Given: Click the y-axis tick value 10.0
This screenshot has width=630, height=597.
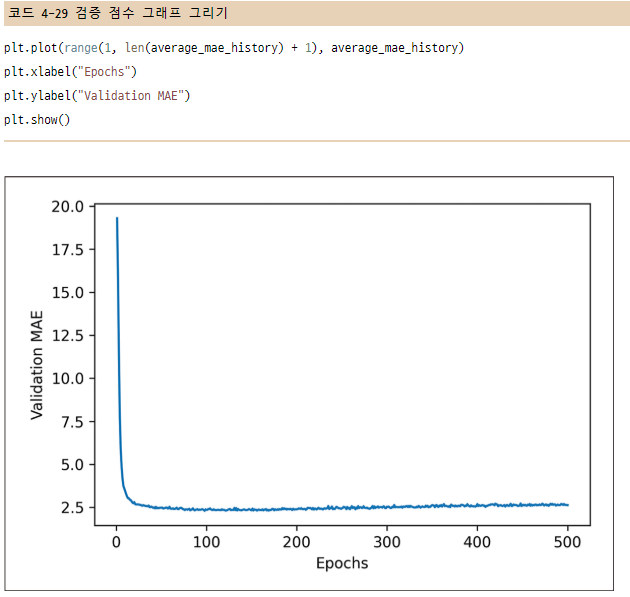Looking at the screenshot, I should (x=68, y=378).
